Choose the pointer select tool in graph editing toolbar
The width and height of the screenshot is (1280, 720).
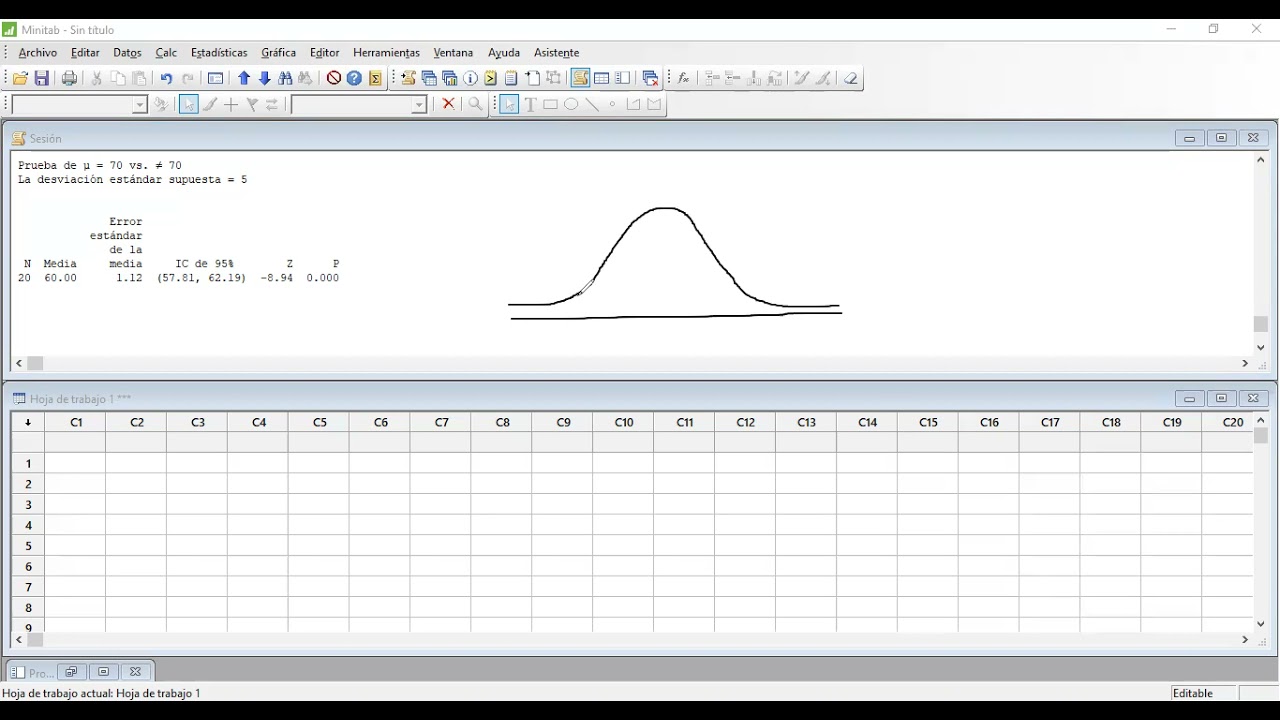189,104
